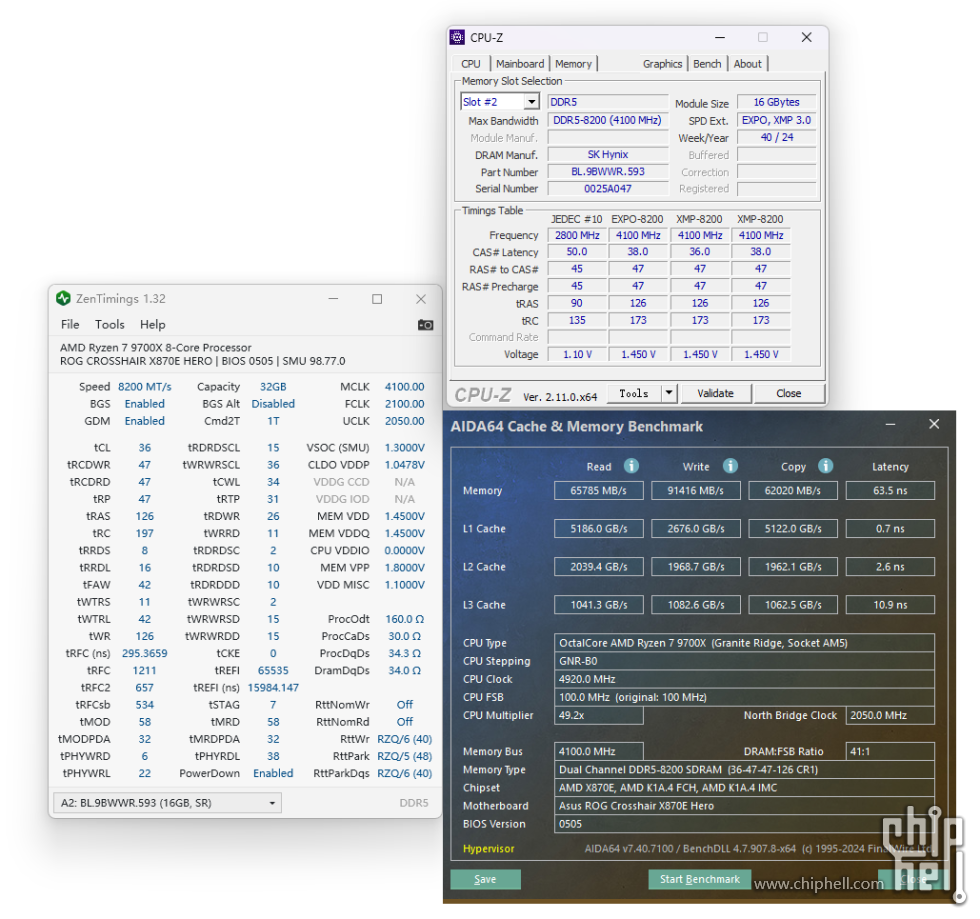Click the CPU Clock 4920.0 MHz field
The width and height of the screenshot is (980, 919).
[x=744, y=679]
